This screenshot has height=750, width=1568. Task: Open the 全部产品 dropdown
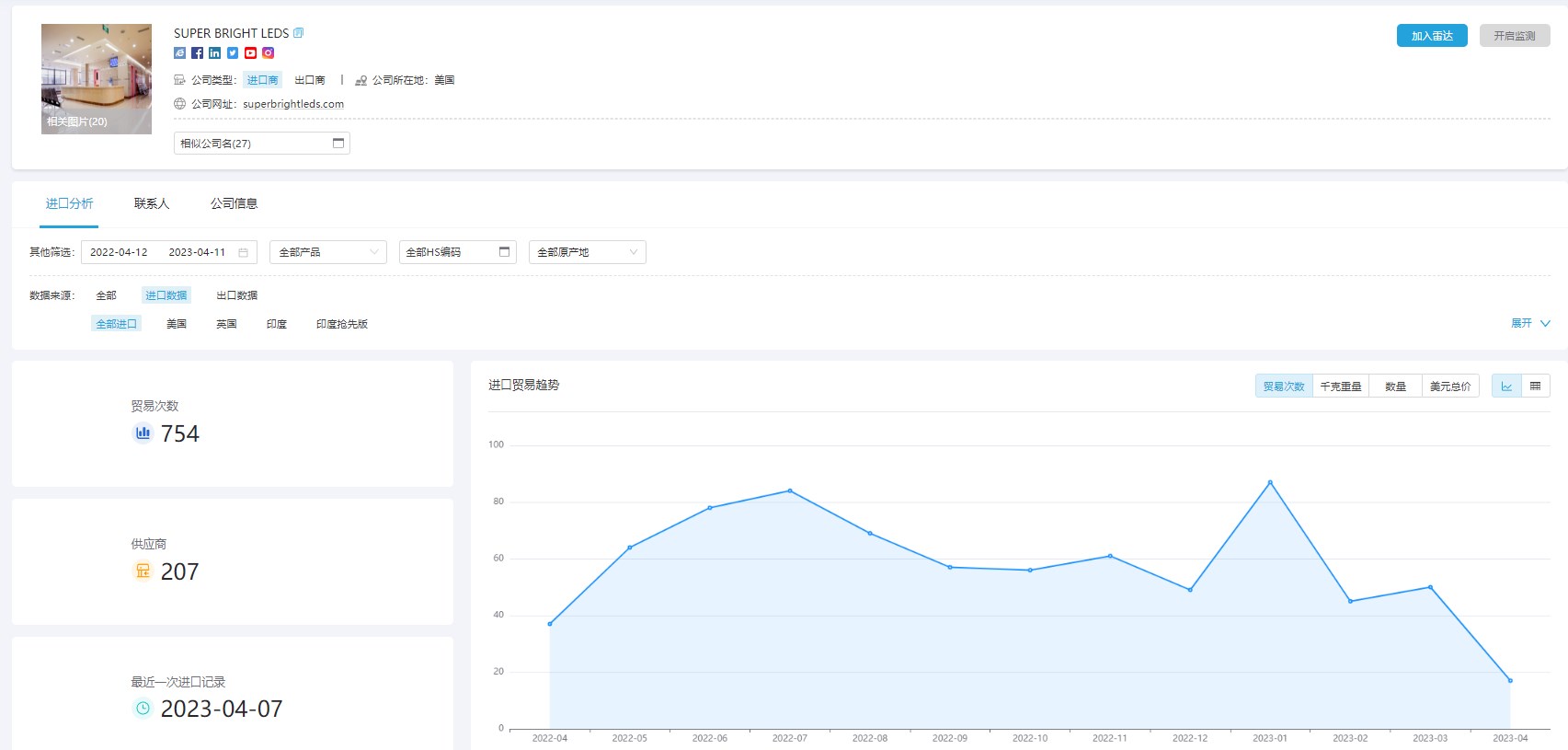pyautogui.click(x=327, y=252)
